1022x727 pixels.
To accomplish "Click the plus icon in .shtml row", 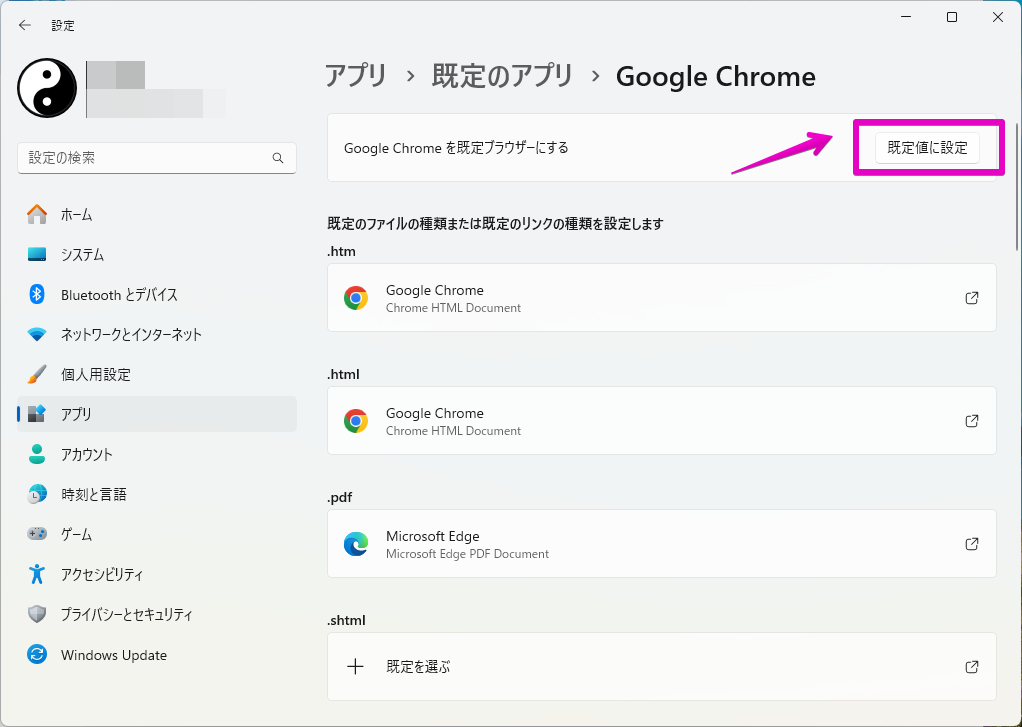I will (x=355, y=666).
